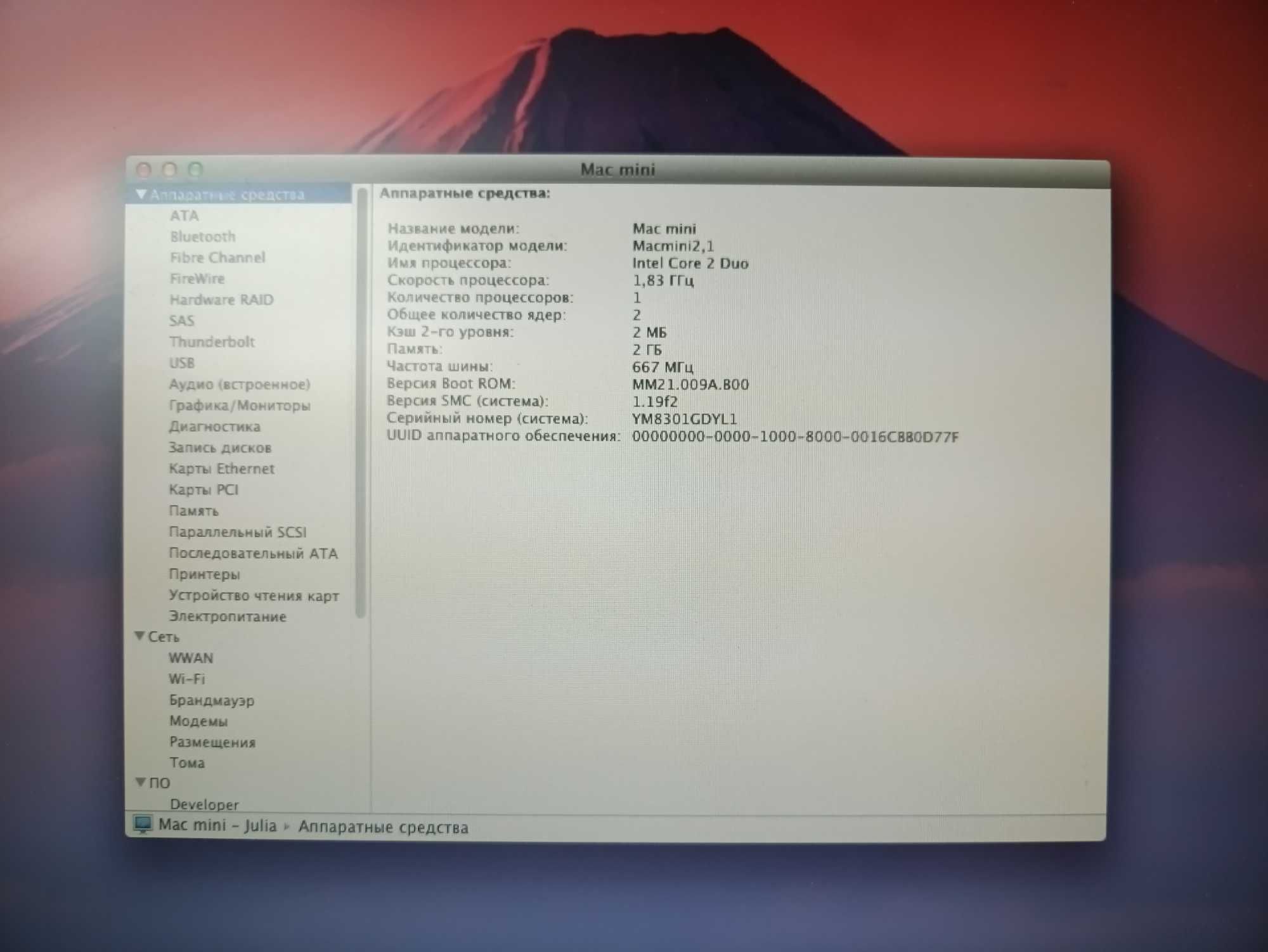The height and width of the screenshot is (952, 1268).
Task: Open Hardware RAID information
Action: (221, 299)
